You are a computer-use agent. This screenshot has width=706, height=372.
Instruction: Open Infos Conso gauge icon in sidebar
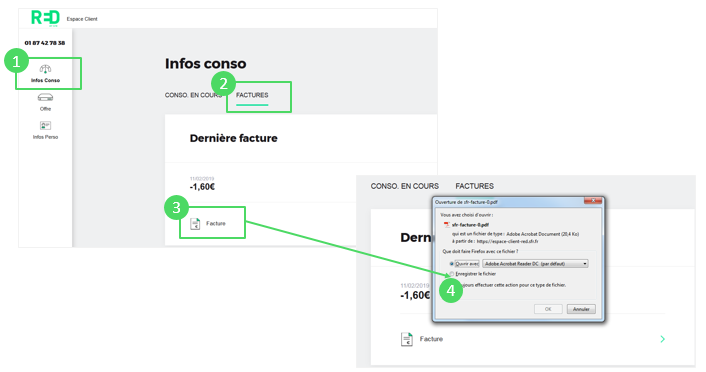click(x=45, y=69)
